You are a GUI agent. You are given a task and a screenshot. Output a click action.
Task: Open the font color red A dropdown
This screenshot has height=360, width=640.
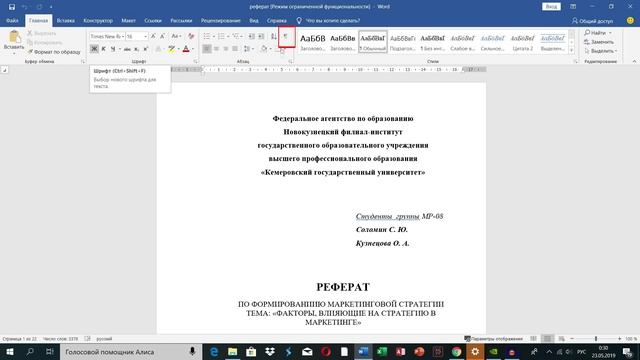point(193,49)
